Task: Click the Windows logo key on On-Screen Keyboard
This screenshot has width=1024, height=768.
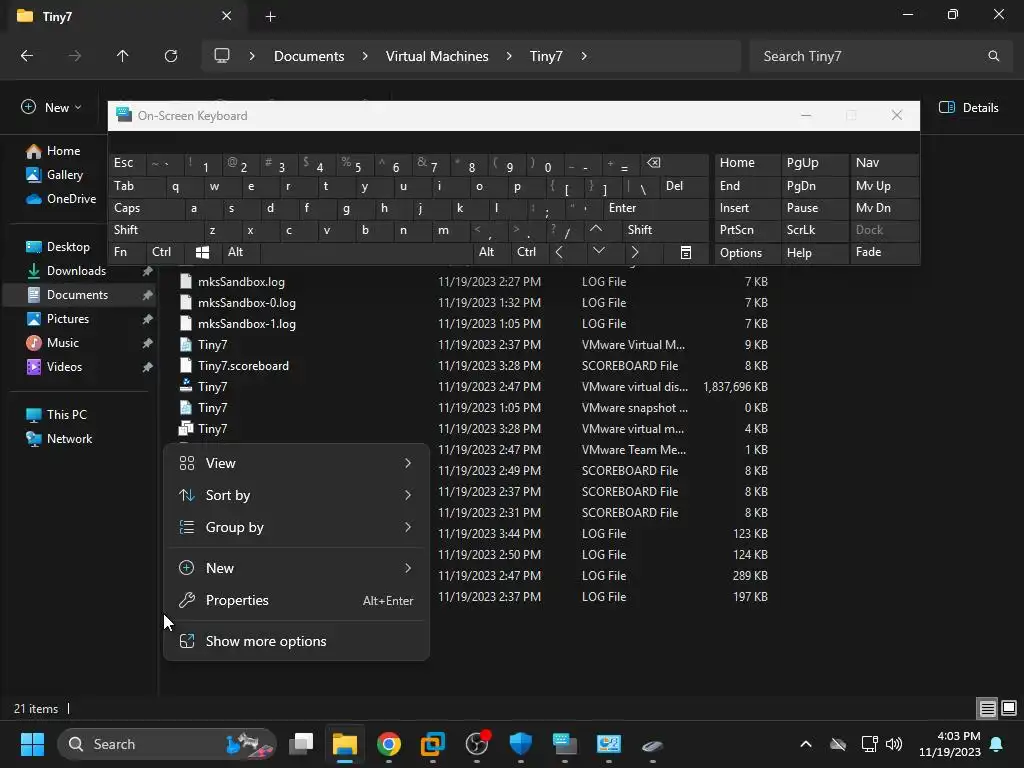Action: click(x=202, y=252)
